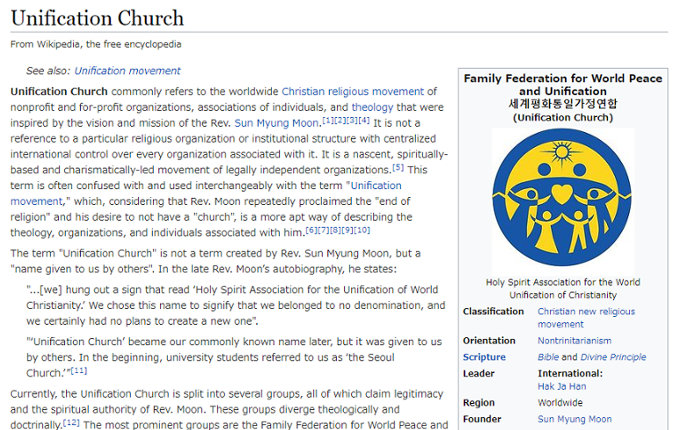
Task: Select the Worldwide region value
Action: point(560,403)
